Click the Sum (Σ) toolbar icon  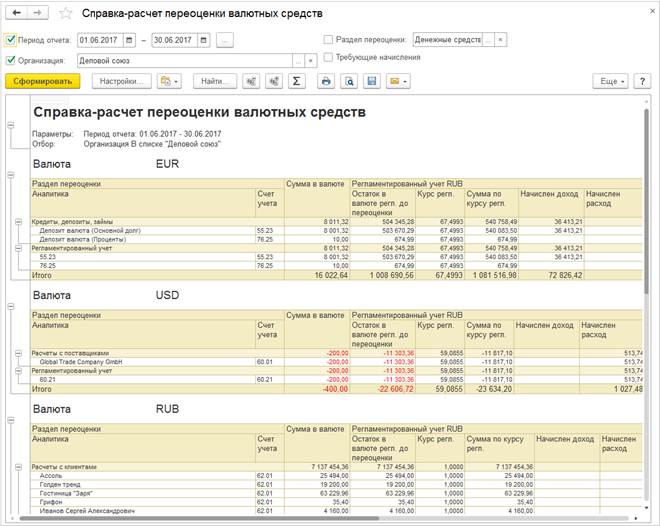pos(296,81)
